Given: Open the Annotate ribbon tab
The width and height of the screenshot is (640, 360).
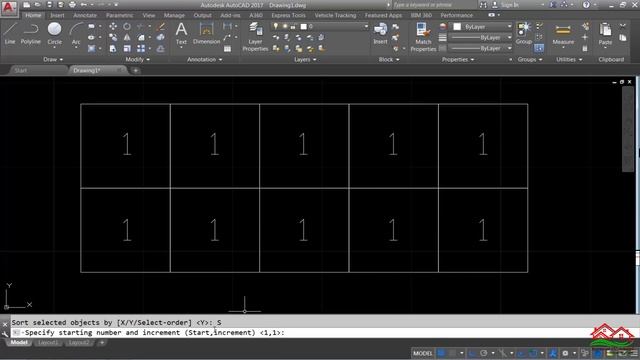Looking at the screenshot, I should point(85,15).
